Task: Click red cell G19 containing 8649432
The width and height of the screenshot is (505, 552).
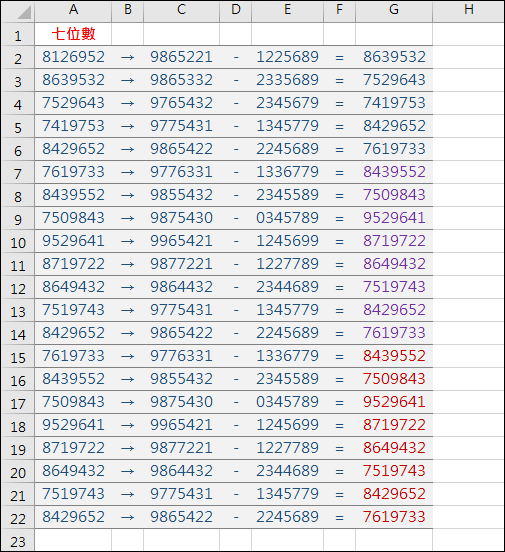Action: (394, 448)
